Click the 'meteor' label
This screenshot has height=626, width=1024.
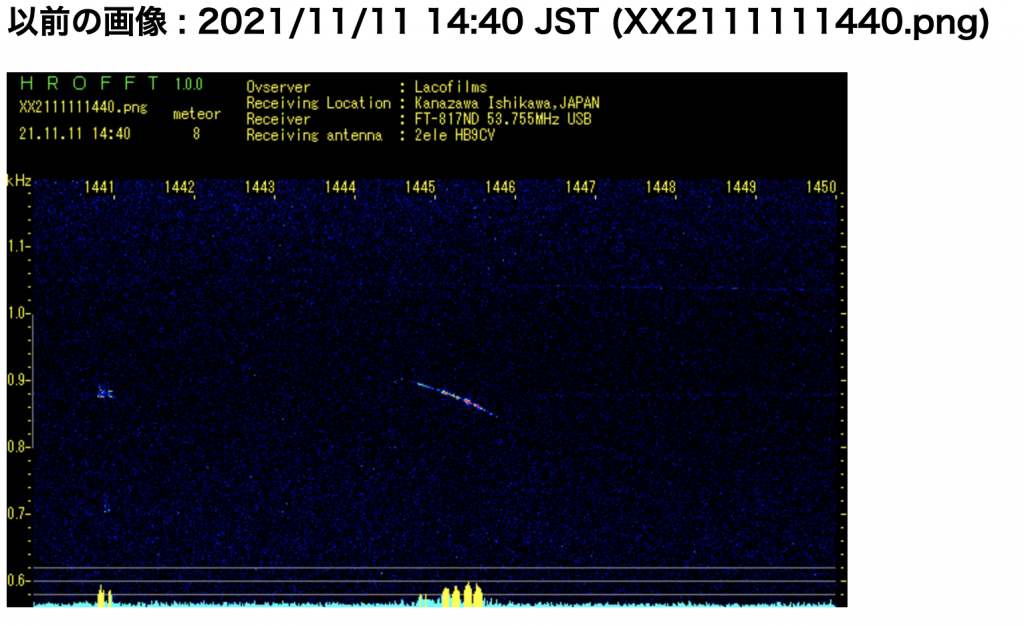pyautogui.click(x=197, y=114)
